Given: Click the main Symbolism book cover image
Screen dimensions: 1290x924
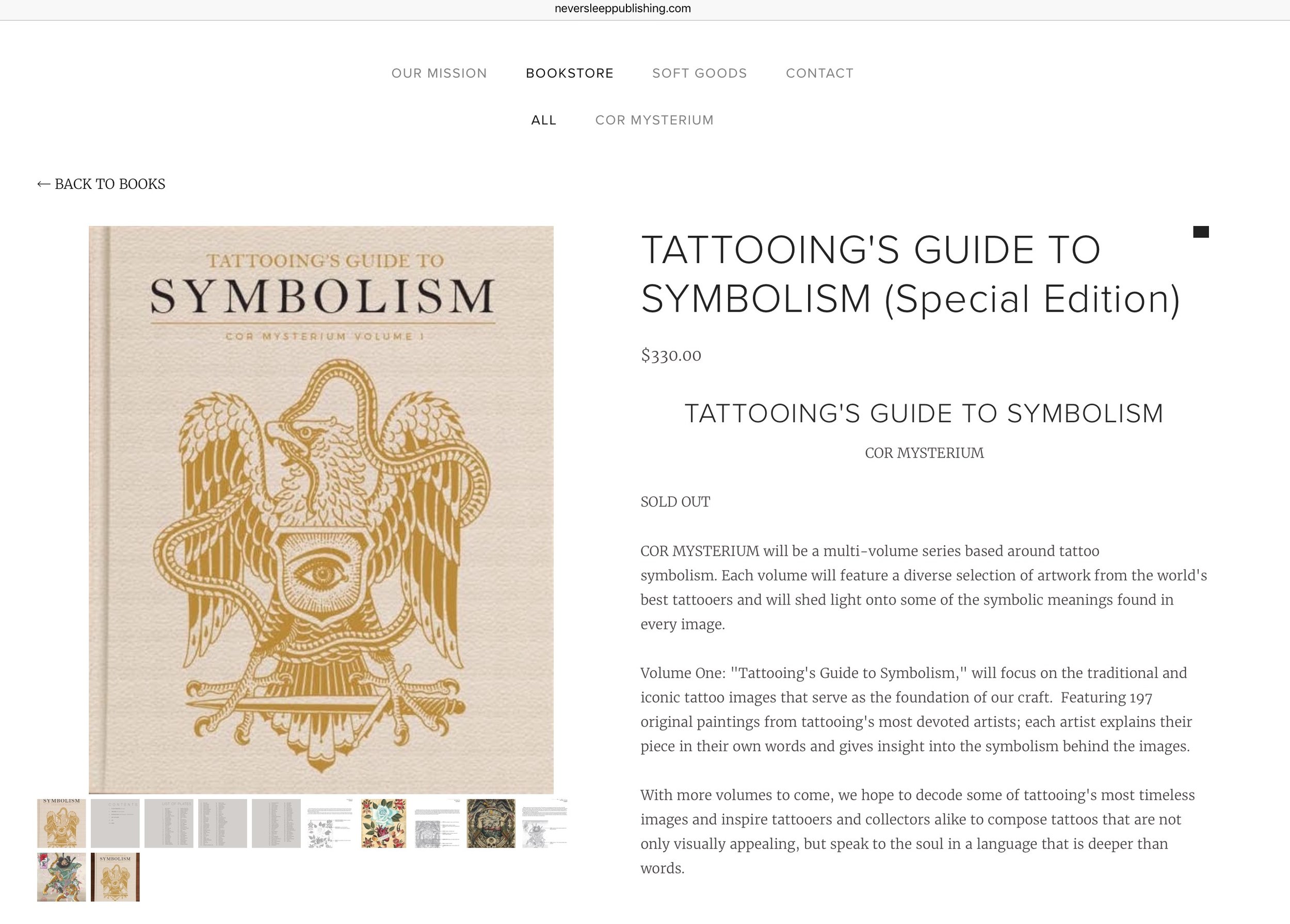Looking at the screenshot, I should (321, 510).
